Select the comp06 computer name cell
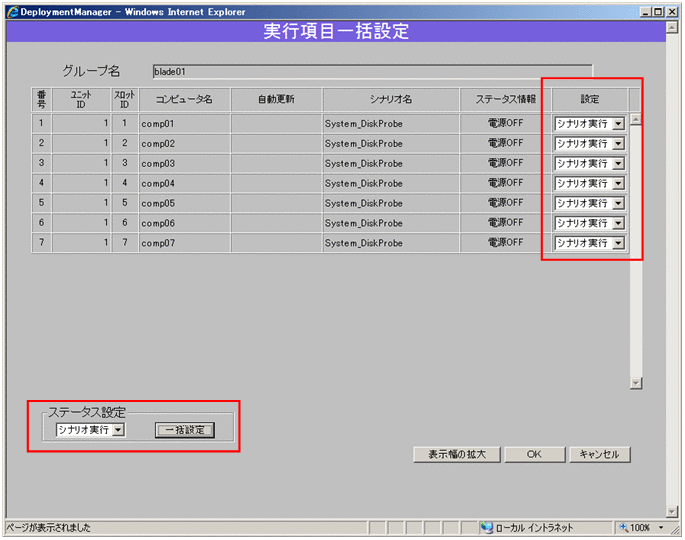Viewport: 685px width, 540px height. [x=185, y=223]
